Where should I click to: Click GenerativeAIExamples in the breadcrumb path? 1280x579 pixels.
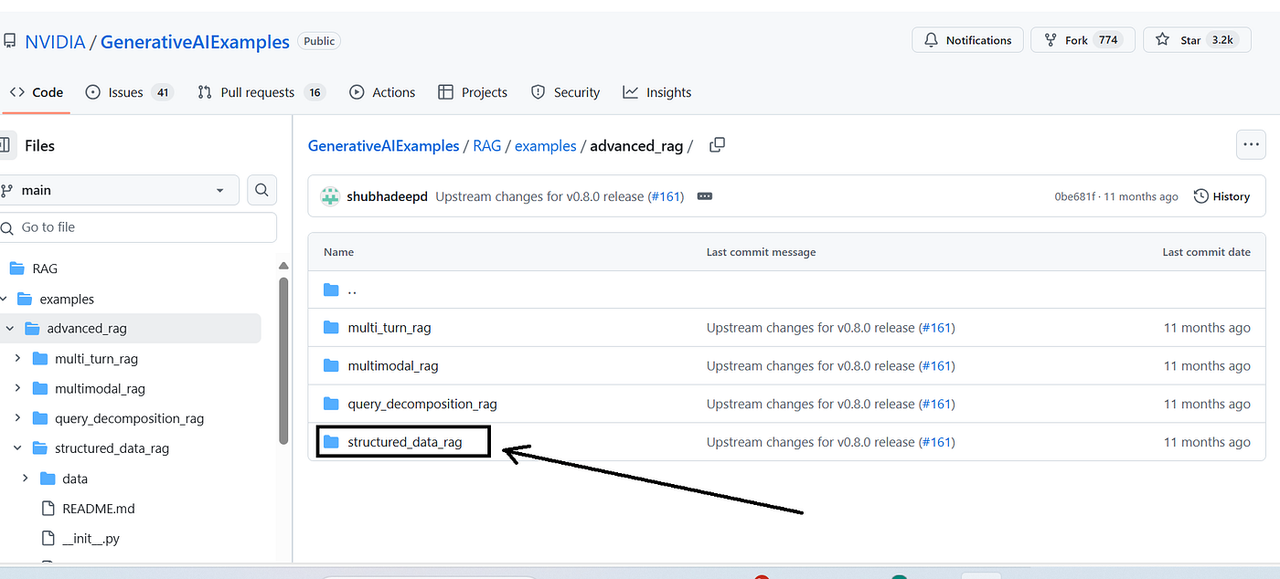point(383,146)
